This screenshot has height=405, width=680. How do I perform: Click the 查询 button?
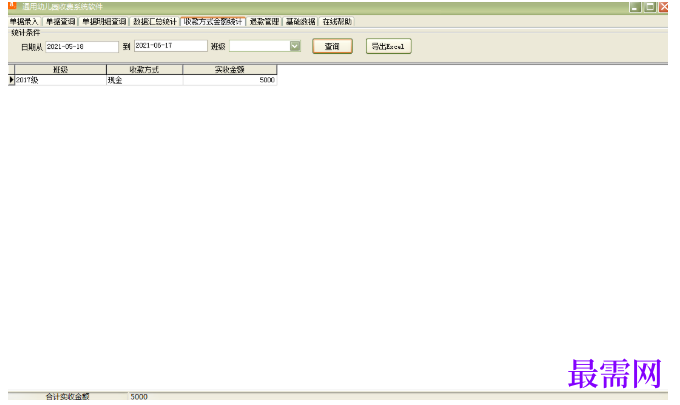click(x=332, y=46)
